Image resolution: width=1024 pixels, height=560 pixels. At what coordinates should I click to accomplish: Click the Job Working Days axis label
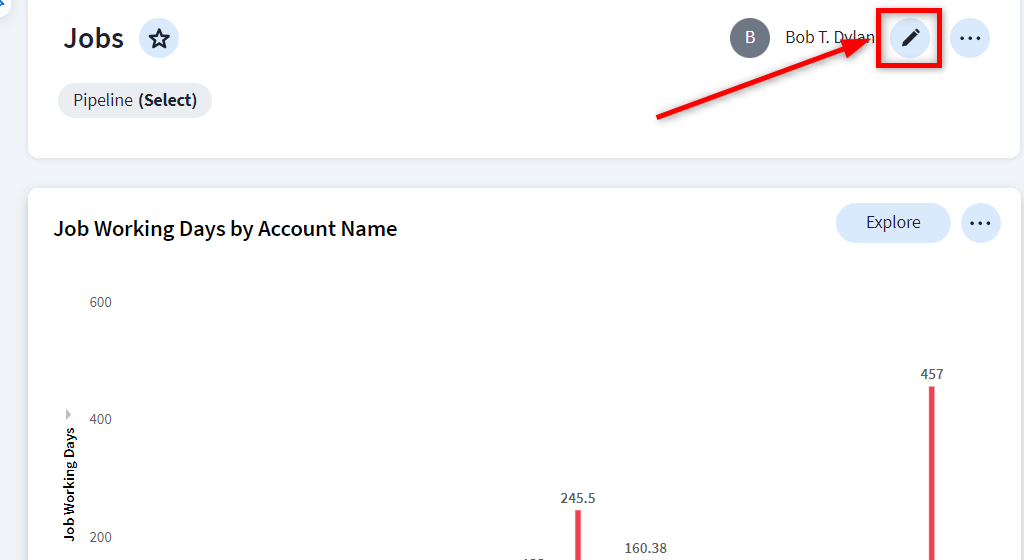pyautogui.click(x=70, y=484)
